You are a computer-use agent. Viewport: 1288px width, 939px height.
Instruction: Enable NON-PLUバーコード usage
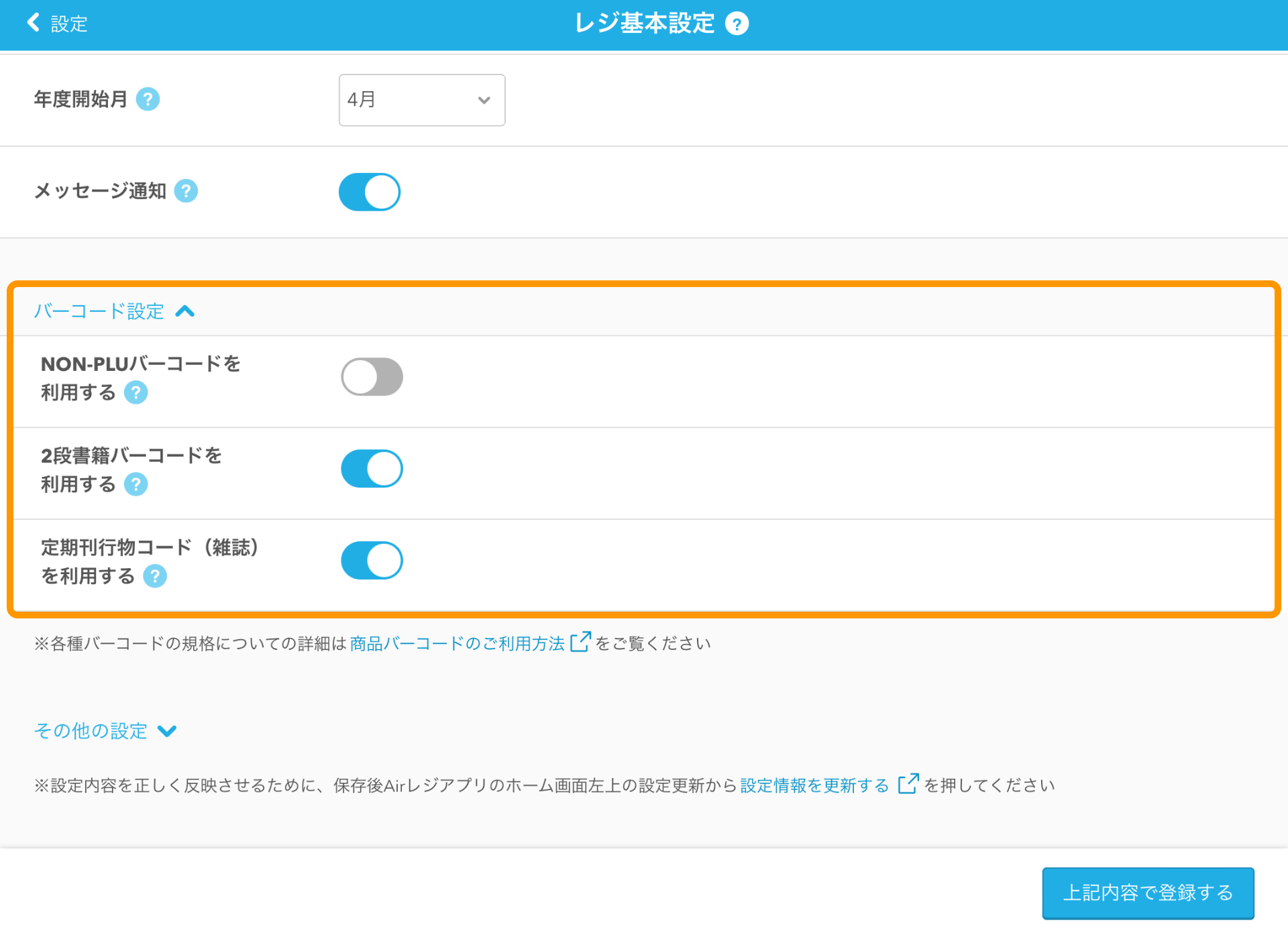372,376
